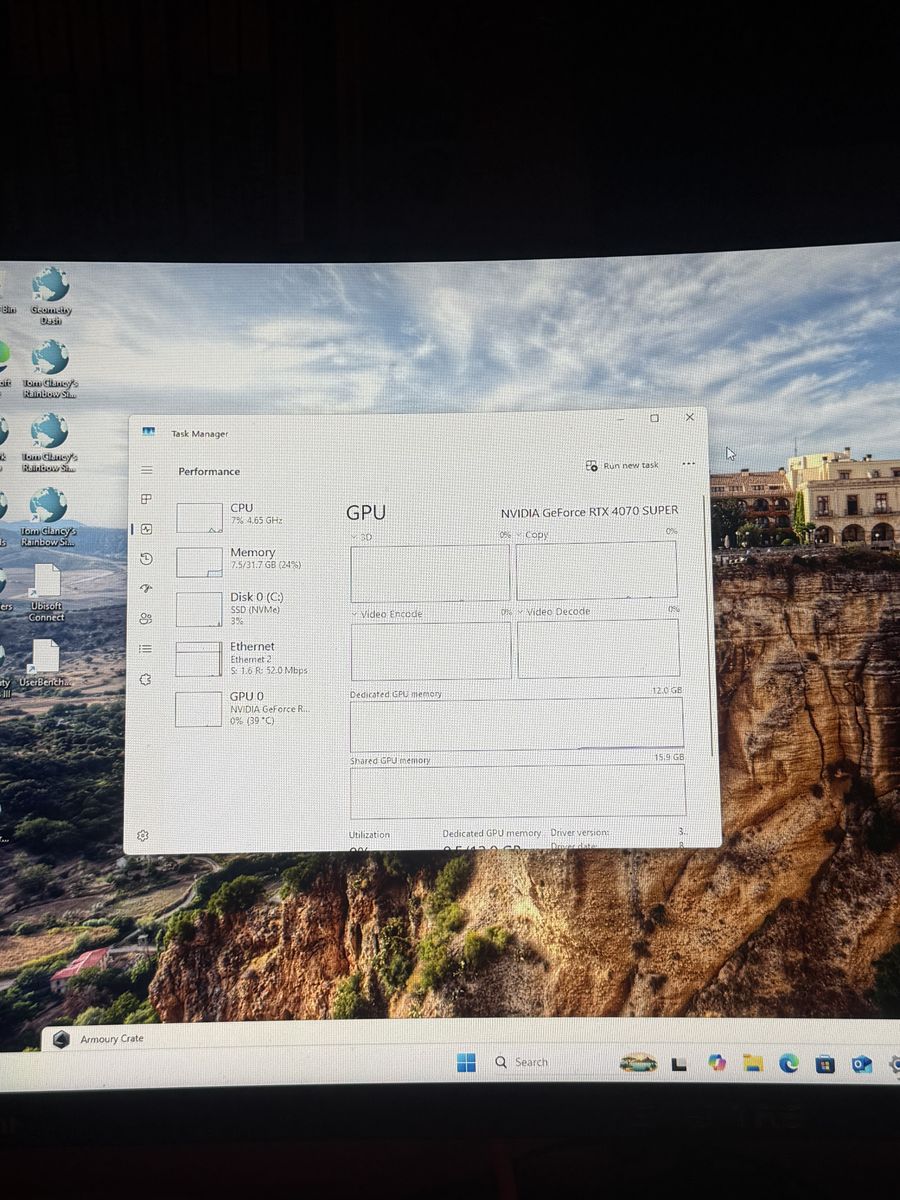Open the Video Decode graph dropdown
The image size is (900, 1200).
click(x=521, y=612)
